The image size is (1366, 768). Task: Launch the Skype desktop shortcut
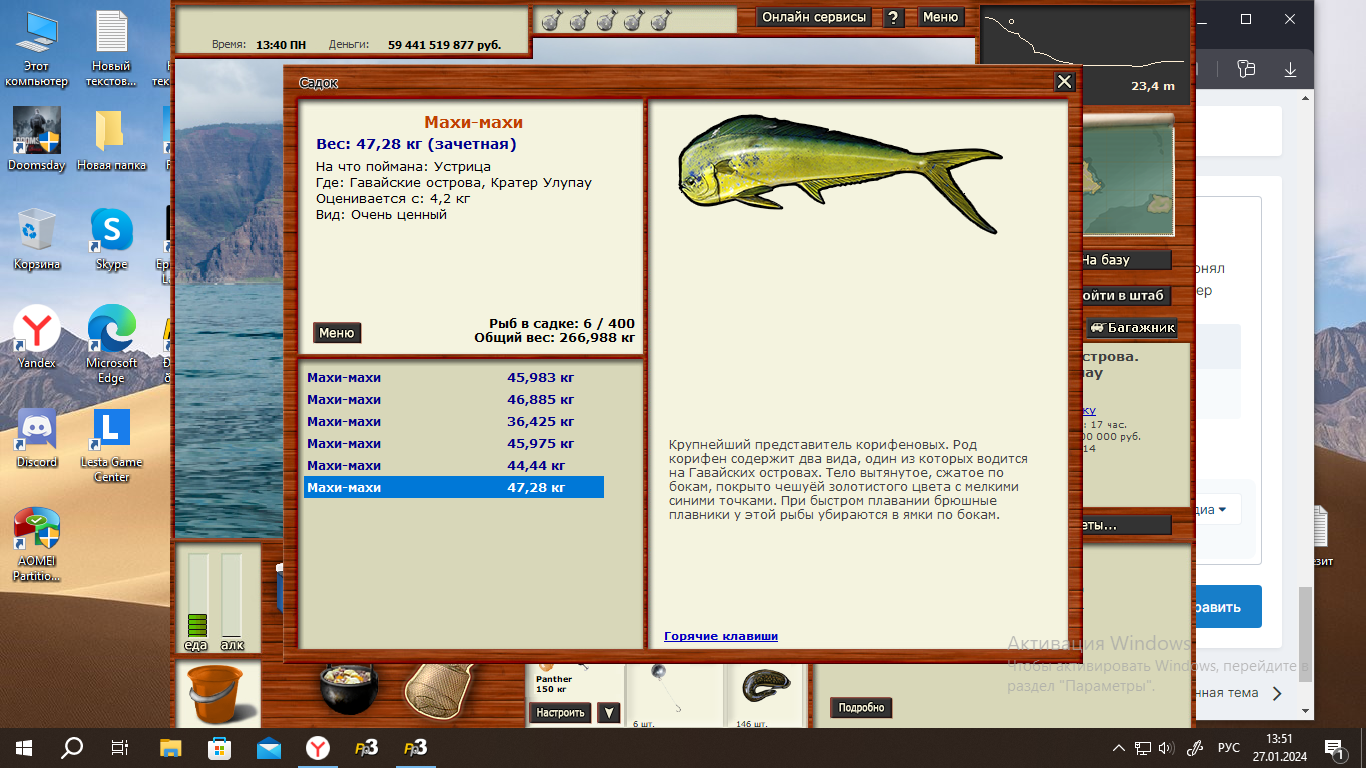(x=111, y=238)
